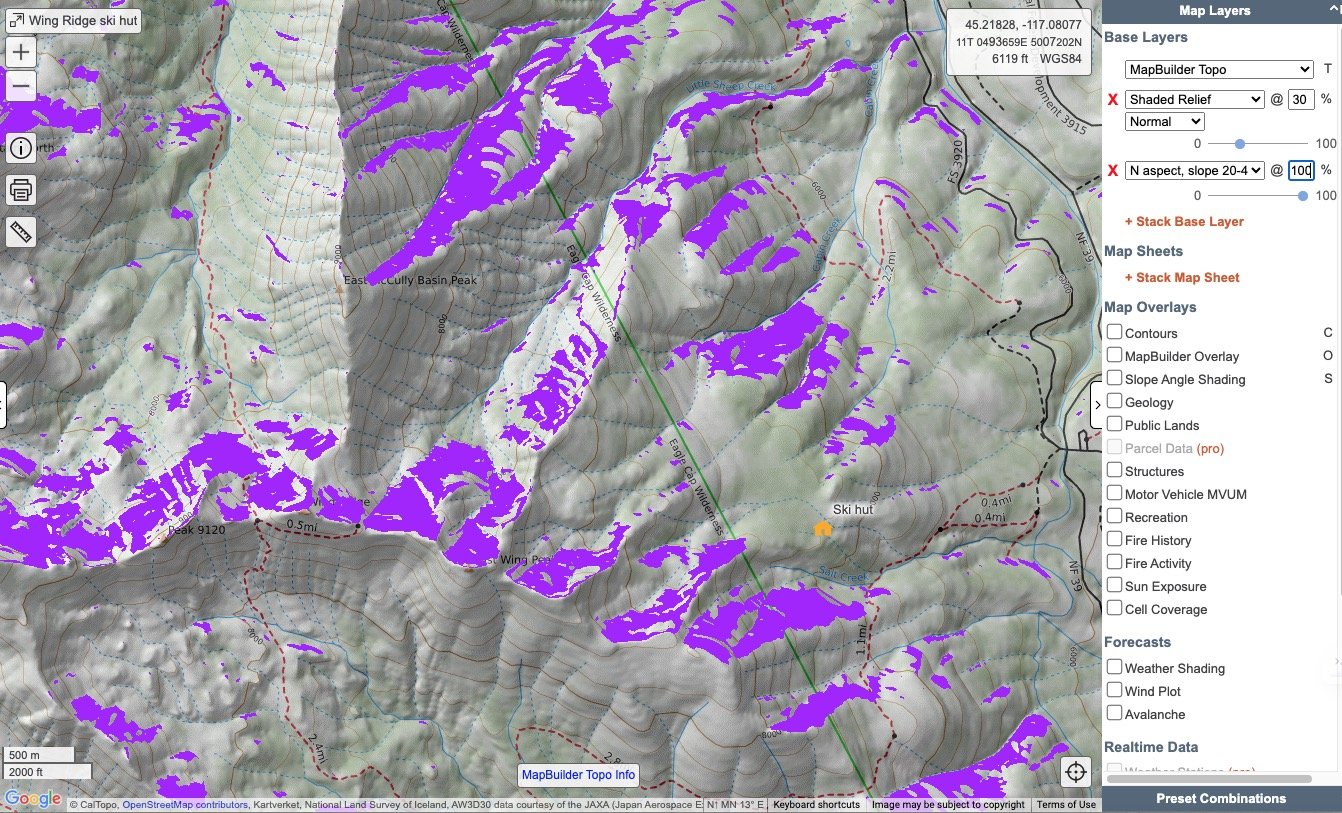Click the Map Overlays section heading

(1150, 307)
